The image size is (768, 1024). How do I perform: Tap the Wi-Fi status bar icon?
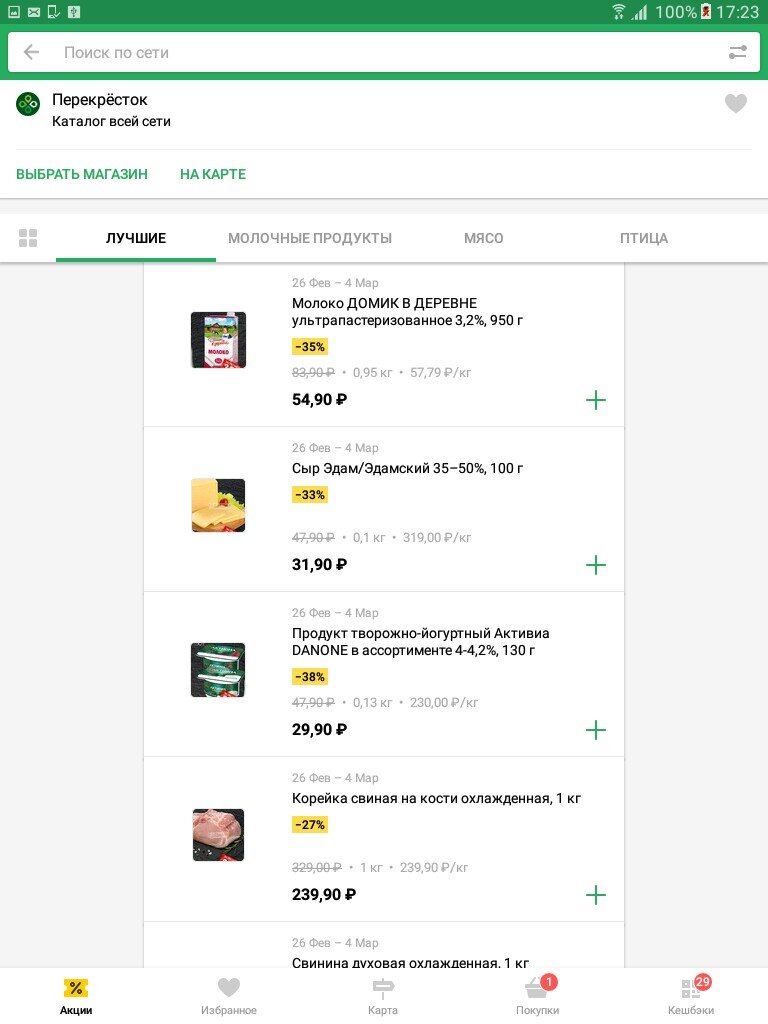(x=618, y=12)
